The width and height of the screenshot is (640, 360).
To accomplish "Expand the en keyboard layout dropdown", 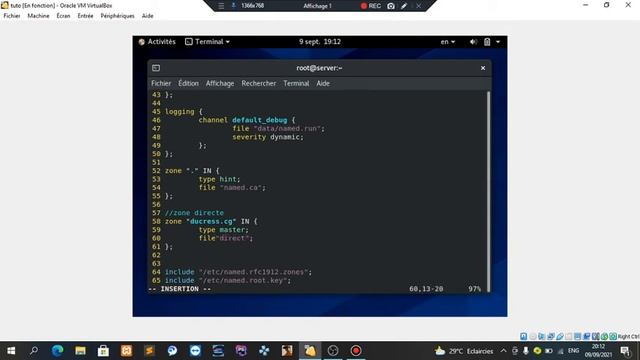I will tap(447, 42).
